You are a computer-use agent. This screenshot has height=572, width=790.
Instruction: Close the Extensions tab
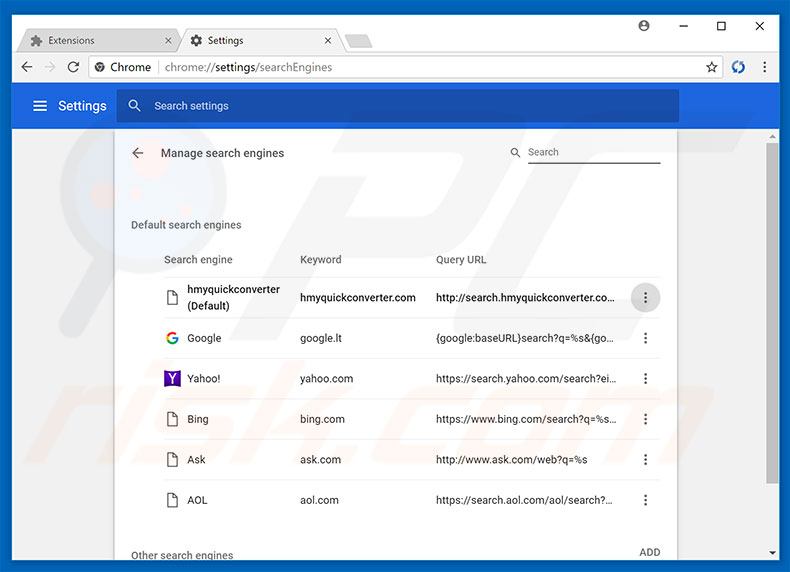click(x=168, y=41)
